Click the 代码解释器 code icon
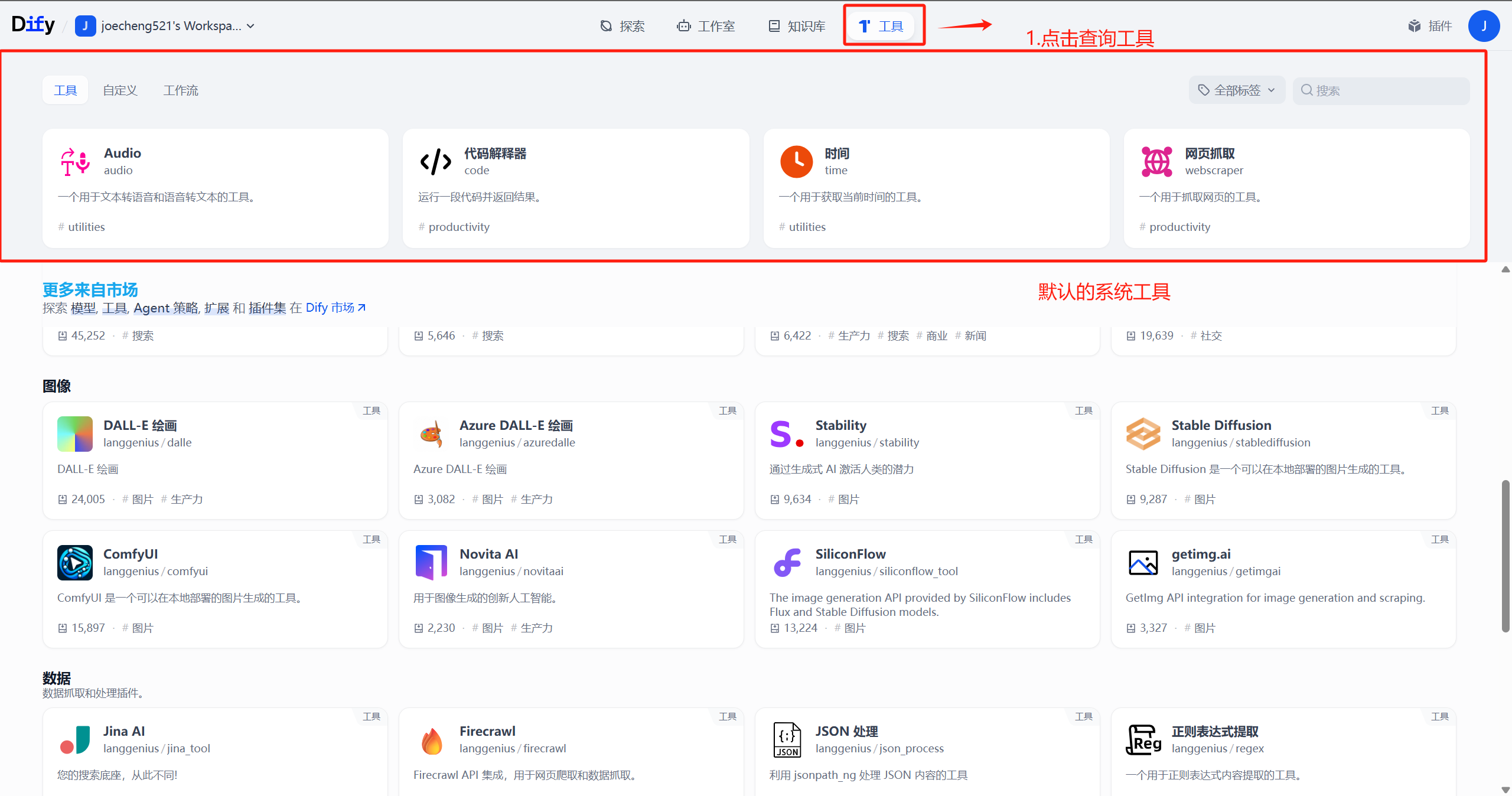This screenshot has width=1512, height=796. [436, 161]
